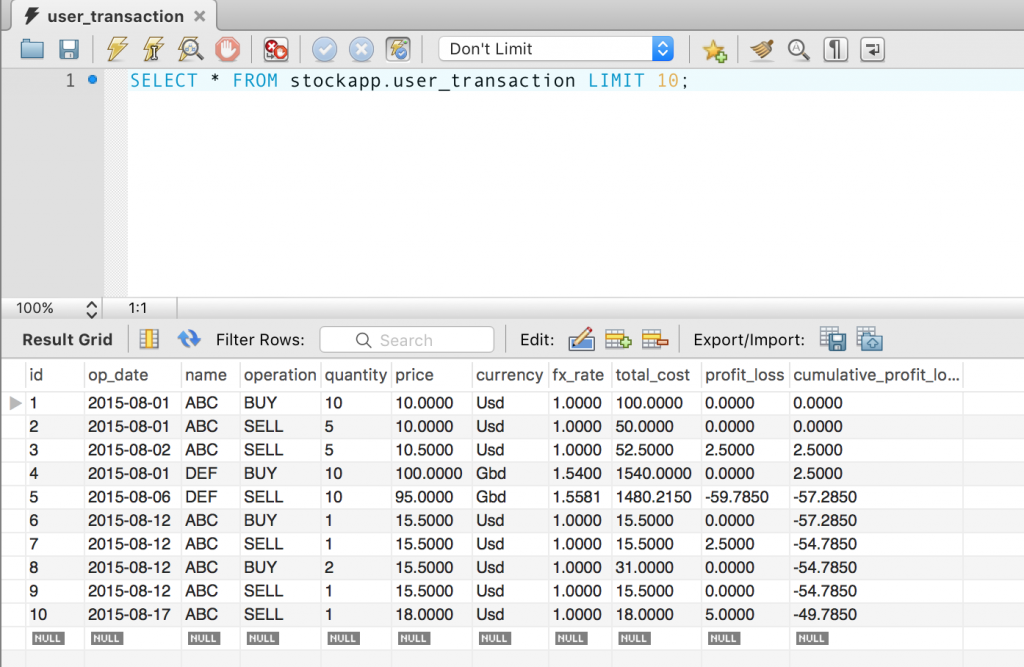Stop query execution with the red hand icon
The height and width of the screenshot is (667, 1024).
pyautogui.click(x=227, y=50)
